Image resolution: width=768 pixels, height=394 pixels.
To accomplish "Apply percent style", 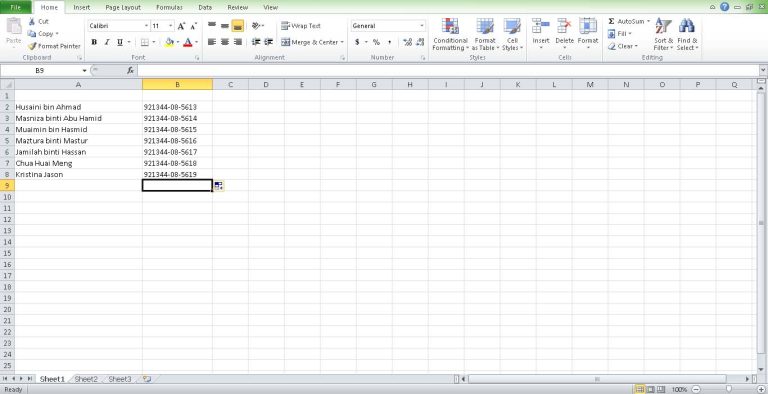I will click(376, 42).
